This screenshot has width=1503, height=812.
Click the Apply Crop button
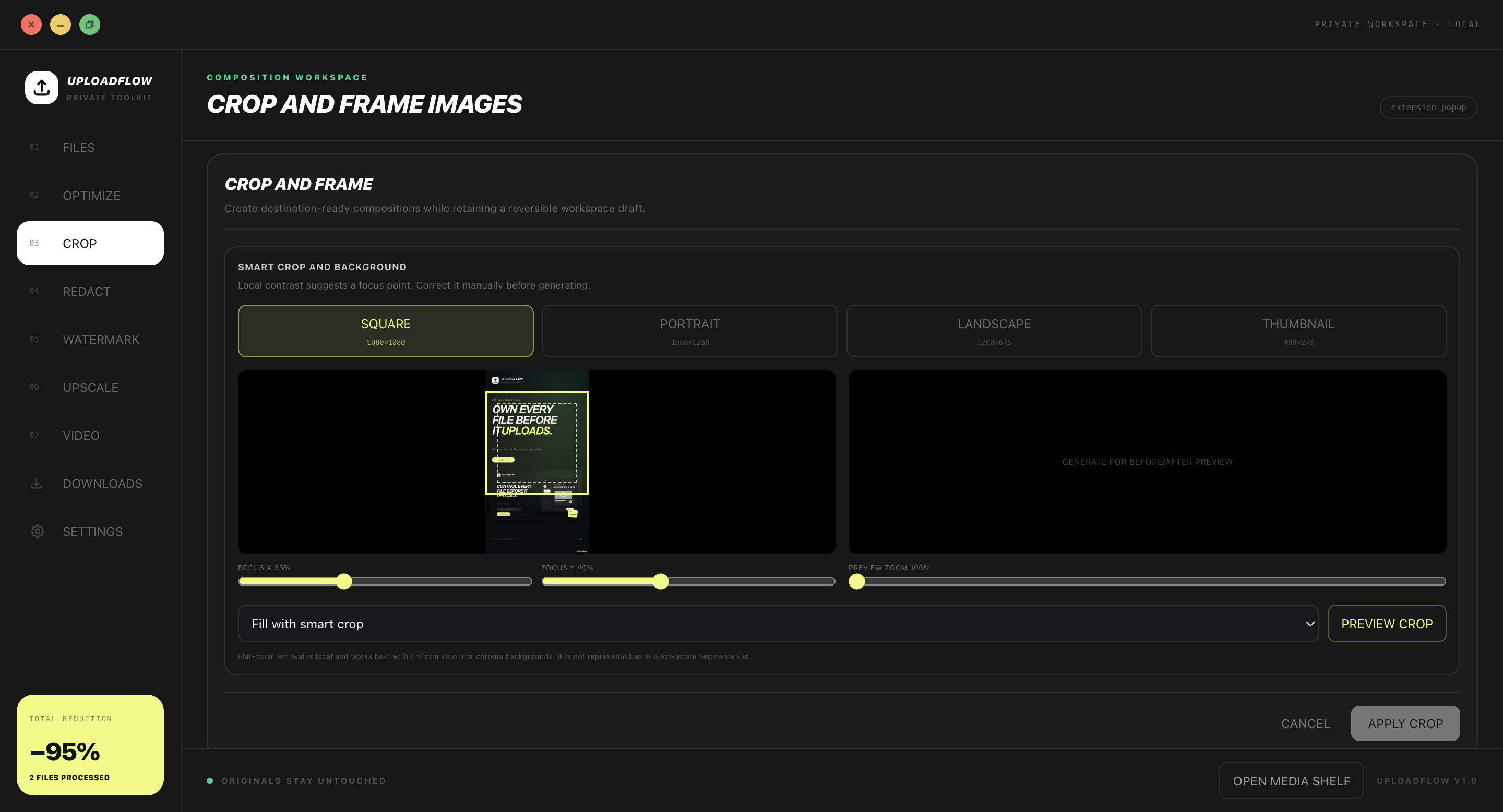tap(1405, 723)
